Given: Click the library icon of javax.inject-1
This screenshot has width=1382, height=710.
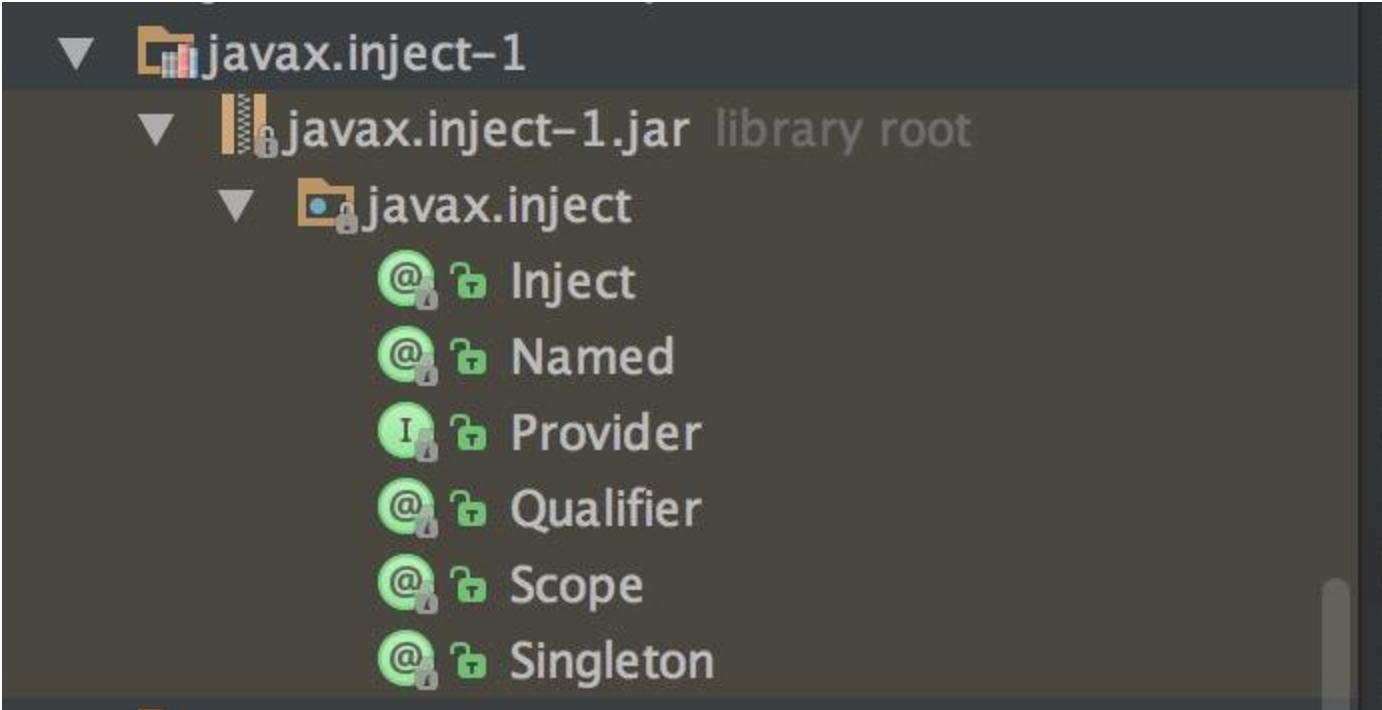Looking at the screenshot, I should 165,54.
